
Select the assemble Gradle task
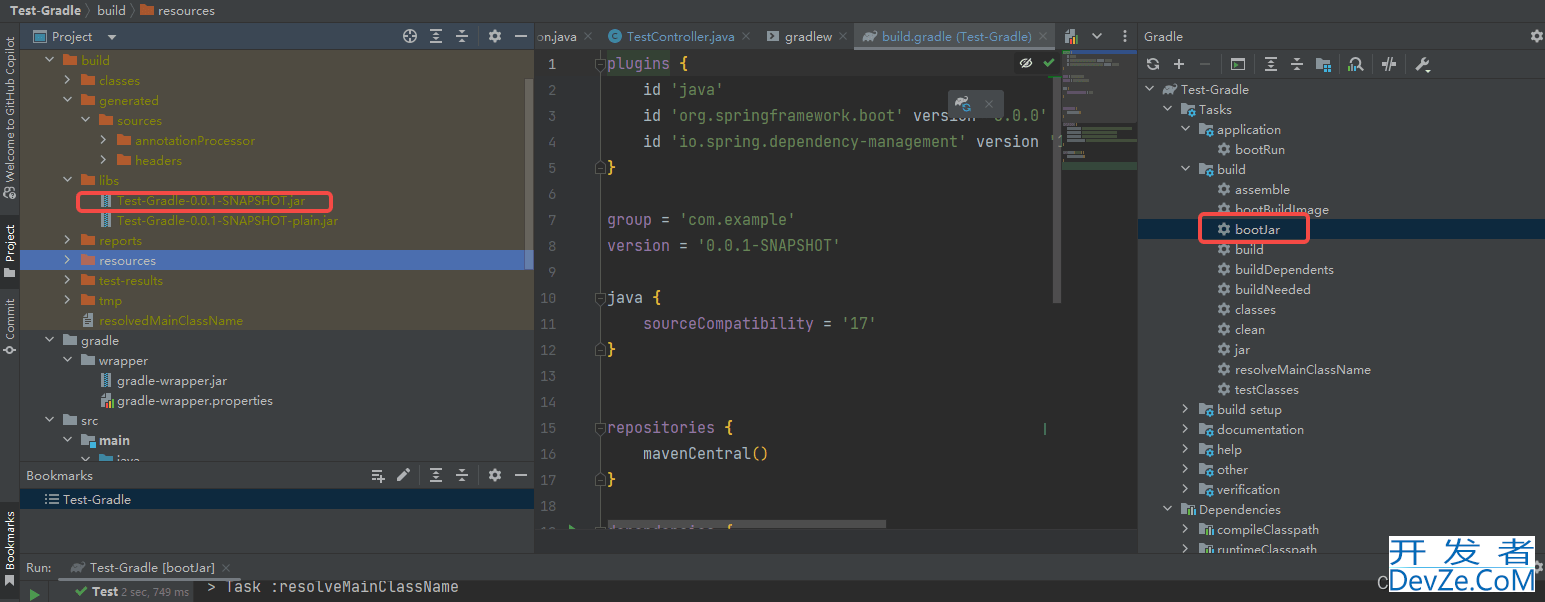(1261, 189)
